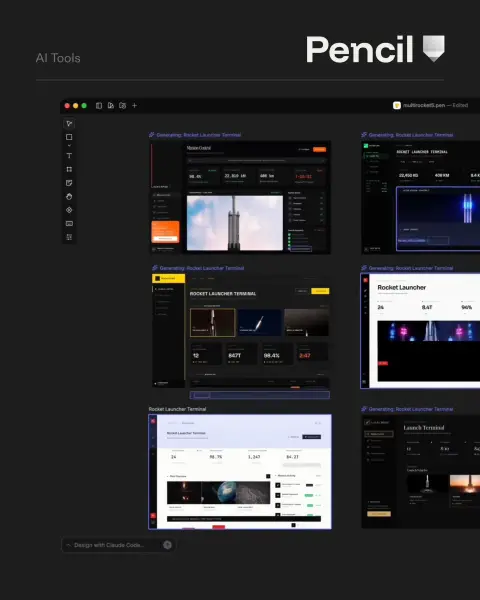Click the 98.4% stat card in terminal design
Screen dimensions: 480x600
(278, 354)
